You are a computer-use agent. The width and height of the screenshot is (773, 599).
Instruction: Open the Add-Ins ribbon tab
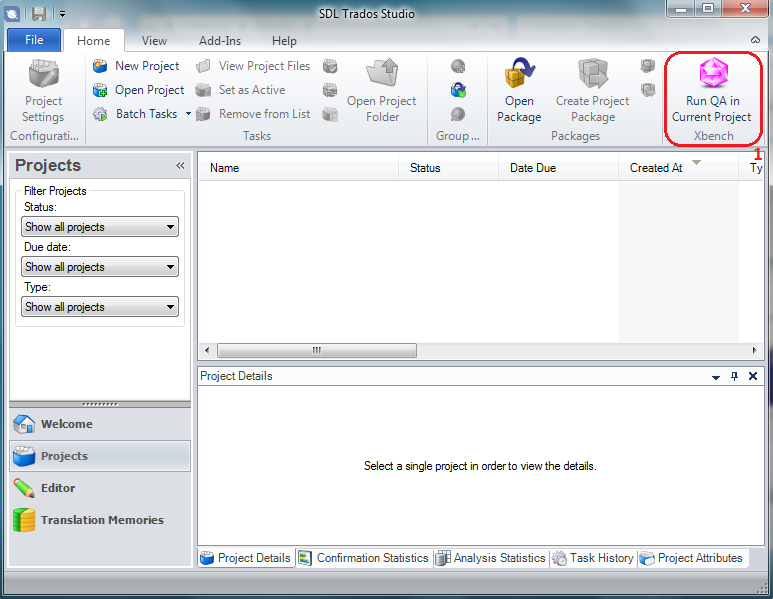tap(220, 40)
